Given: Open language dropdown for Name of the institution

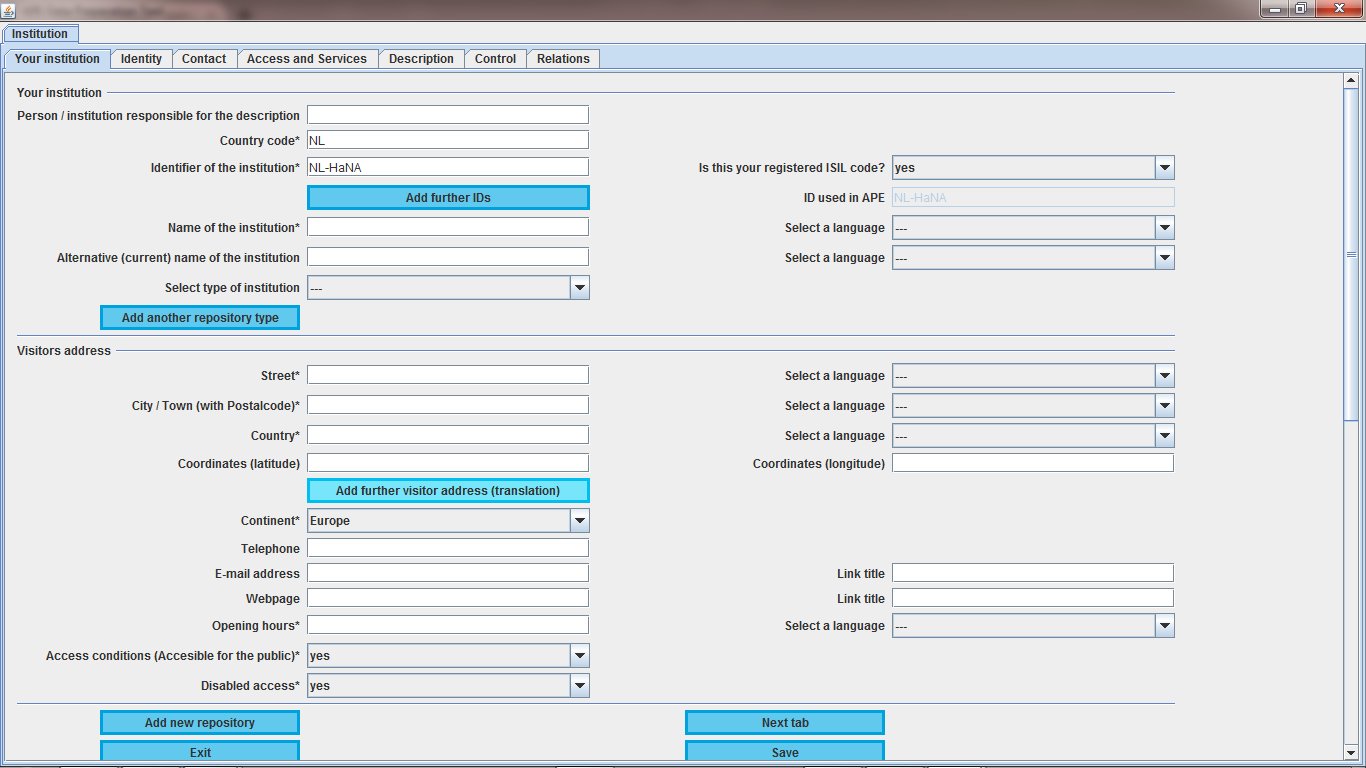Looking at the screenshot, I should [1033, 228].
